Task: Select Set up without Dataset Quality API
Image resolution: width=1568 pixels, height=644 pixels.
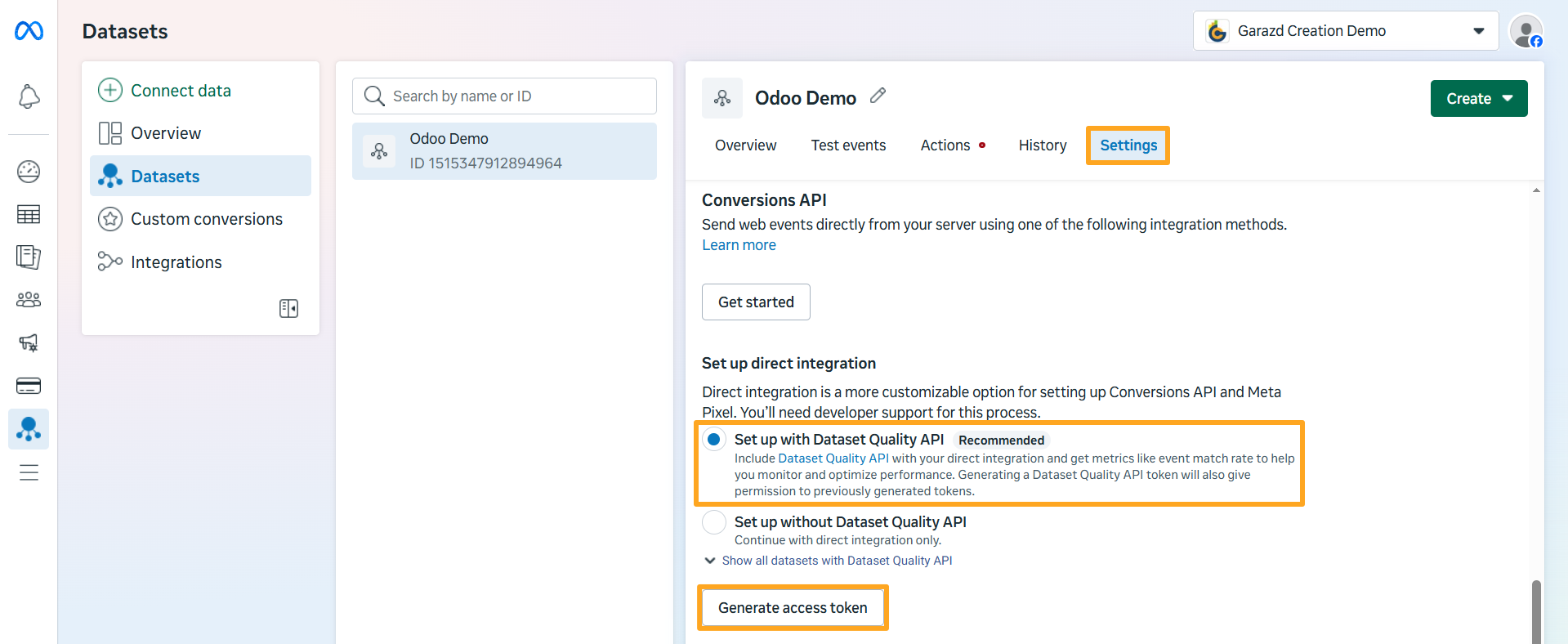Action: 714,522
